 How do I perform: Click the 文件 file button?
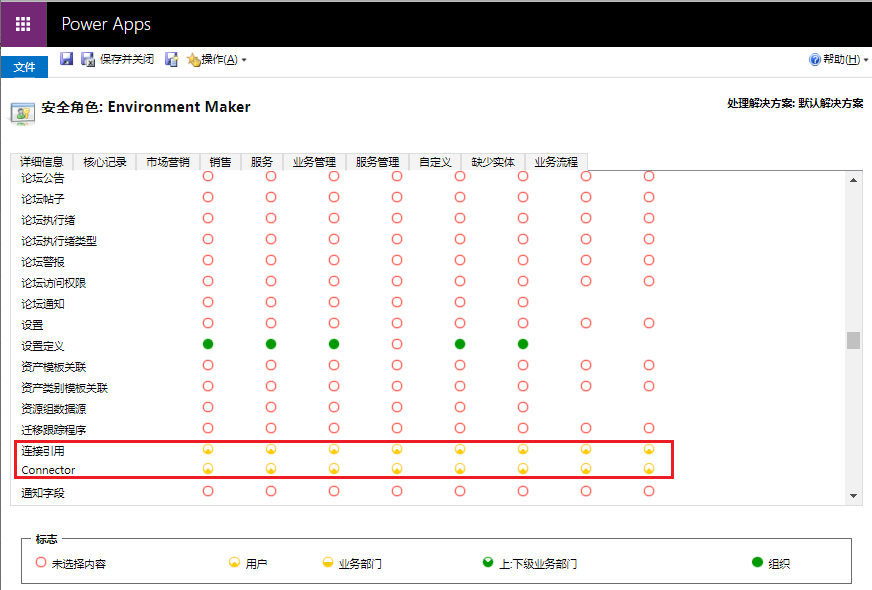click(x=24, y=67)
